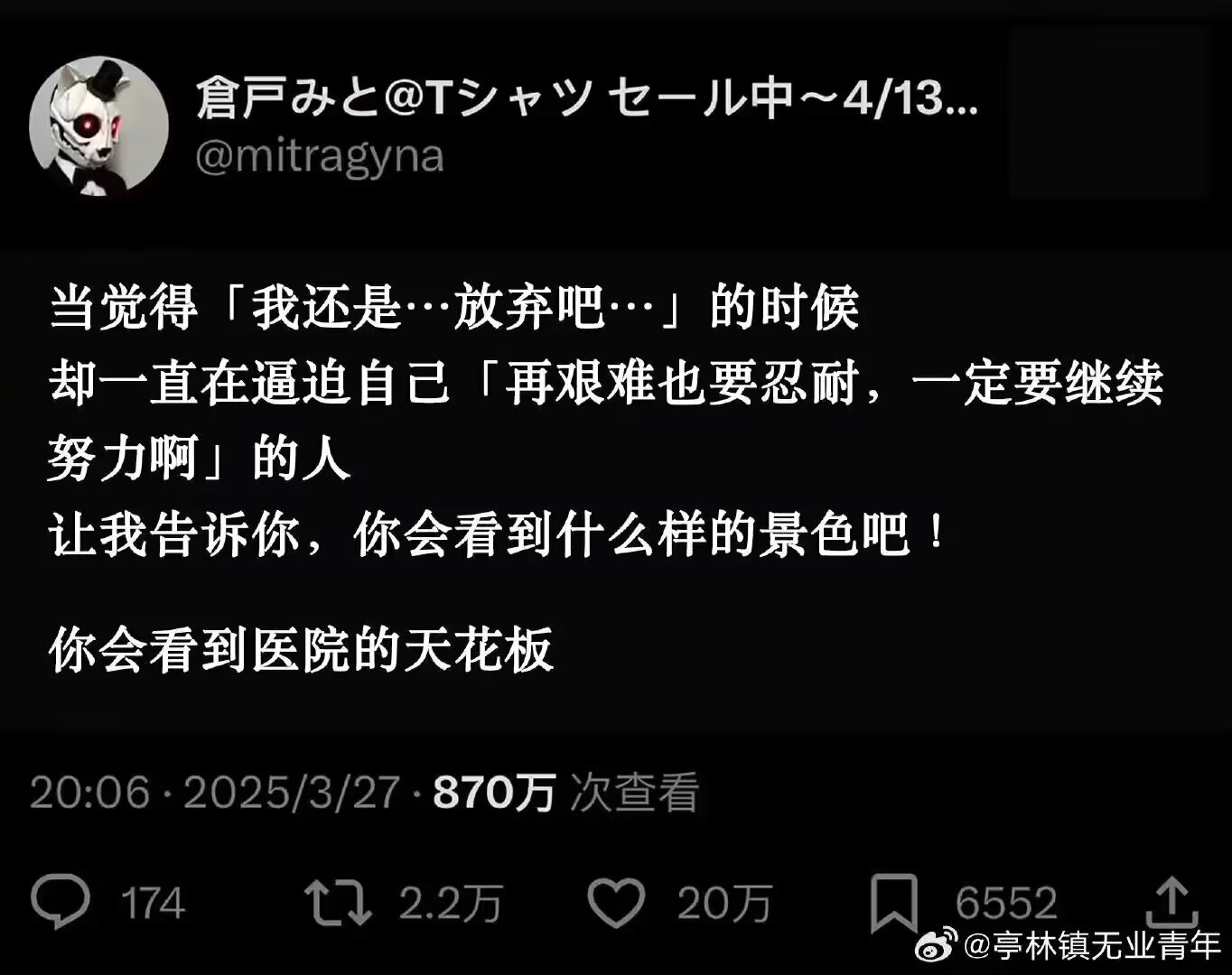View the 2.2万 retweet count
Viewport: 1232px width, 975px height.
tap(451, 903)
